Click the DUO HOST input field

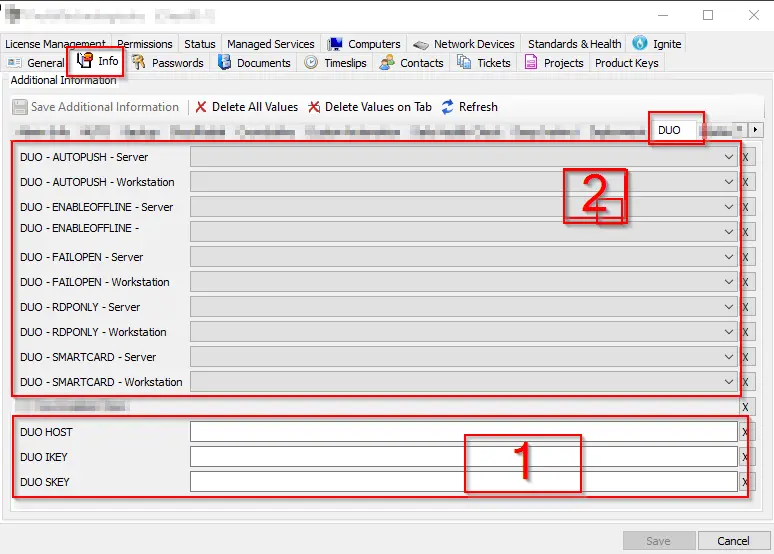coord(464,432)
